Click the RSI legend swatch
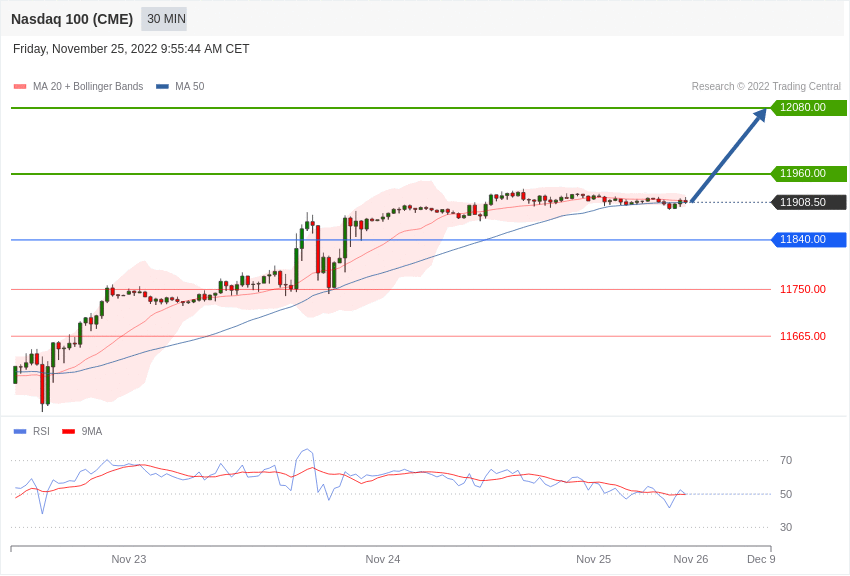Screen dimensions: 850x576 coord(20,431)
